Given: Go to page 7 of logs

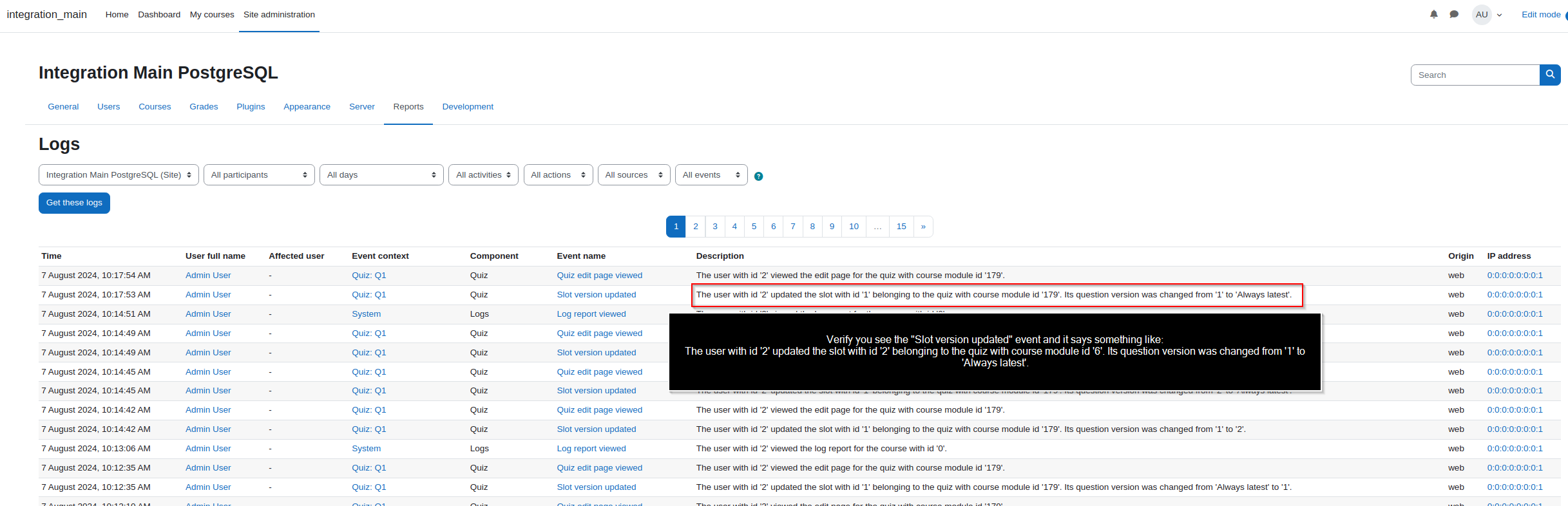Looking at the screenshot, I should click(x=793, y=227).
